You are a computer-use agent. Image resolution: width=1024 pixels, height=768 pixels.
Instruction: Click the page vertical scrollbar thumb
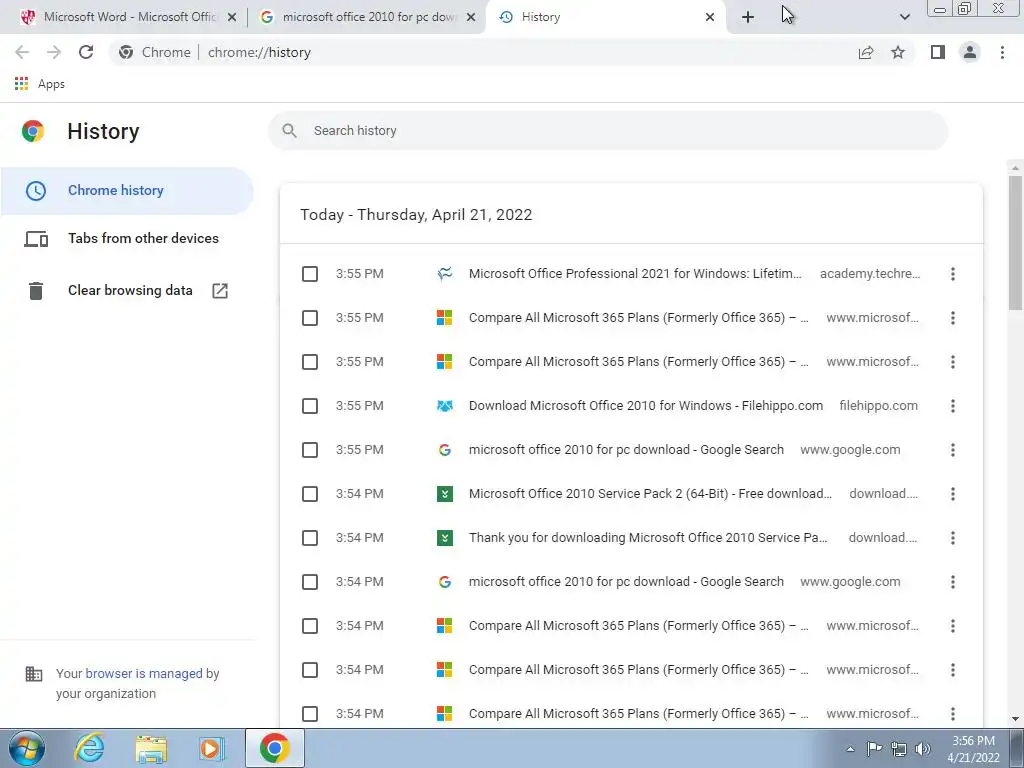[x=1016, y=242]
